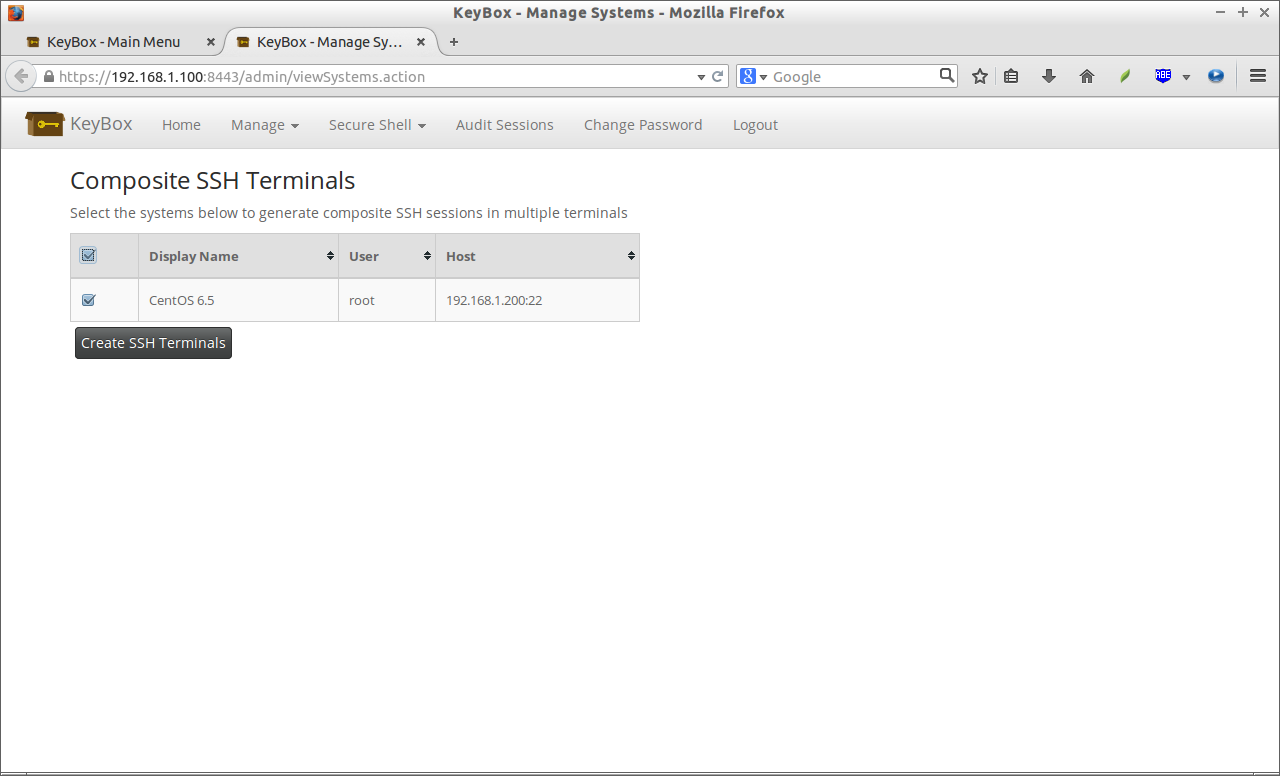Click the root user cell
1280x776 pixels.
click(387, 300)
